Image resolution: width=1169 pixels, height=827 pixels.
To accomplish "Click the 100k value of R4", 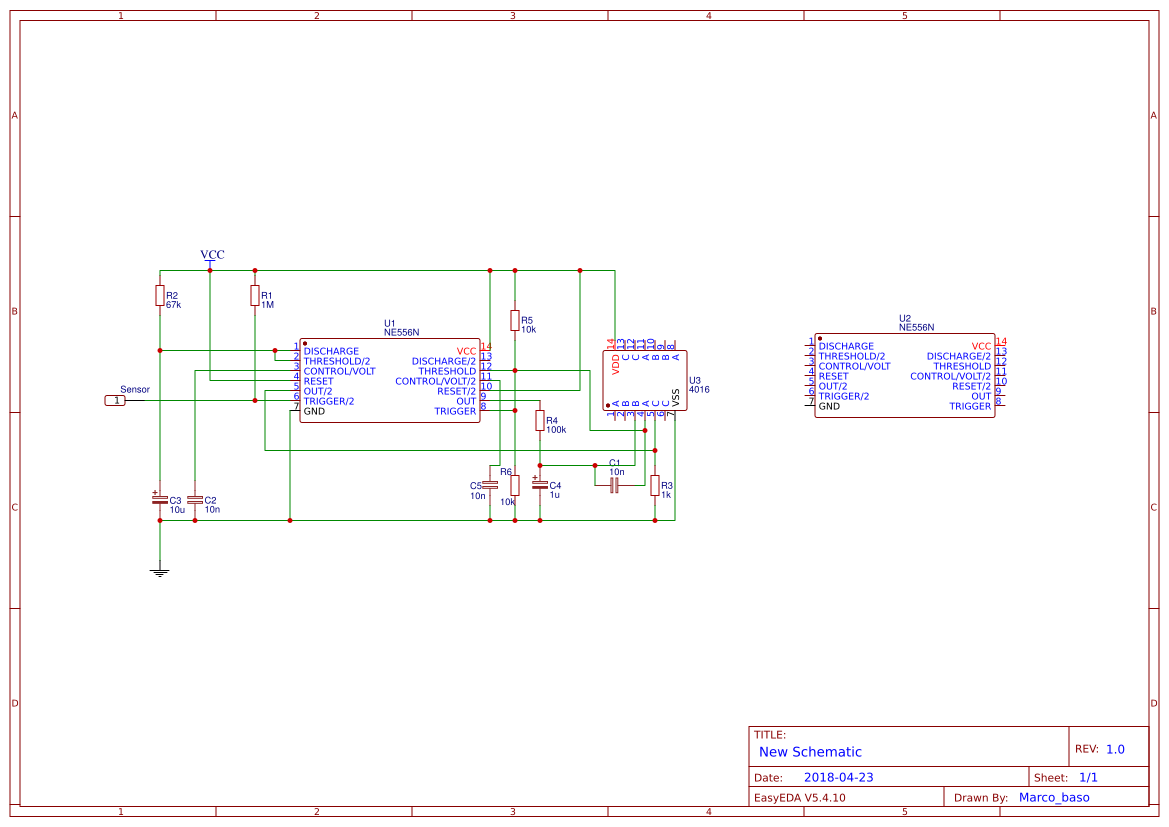I will coord(556,430).
